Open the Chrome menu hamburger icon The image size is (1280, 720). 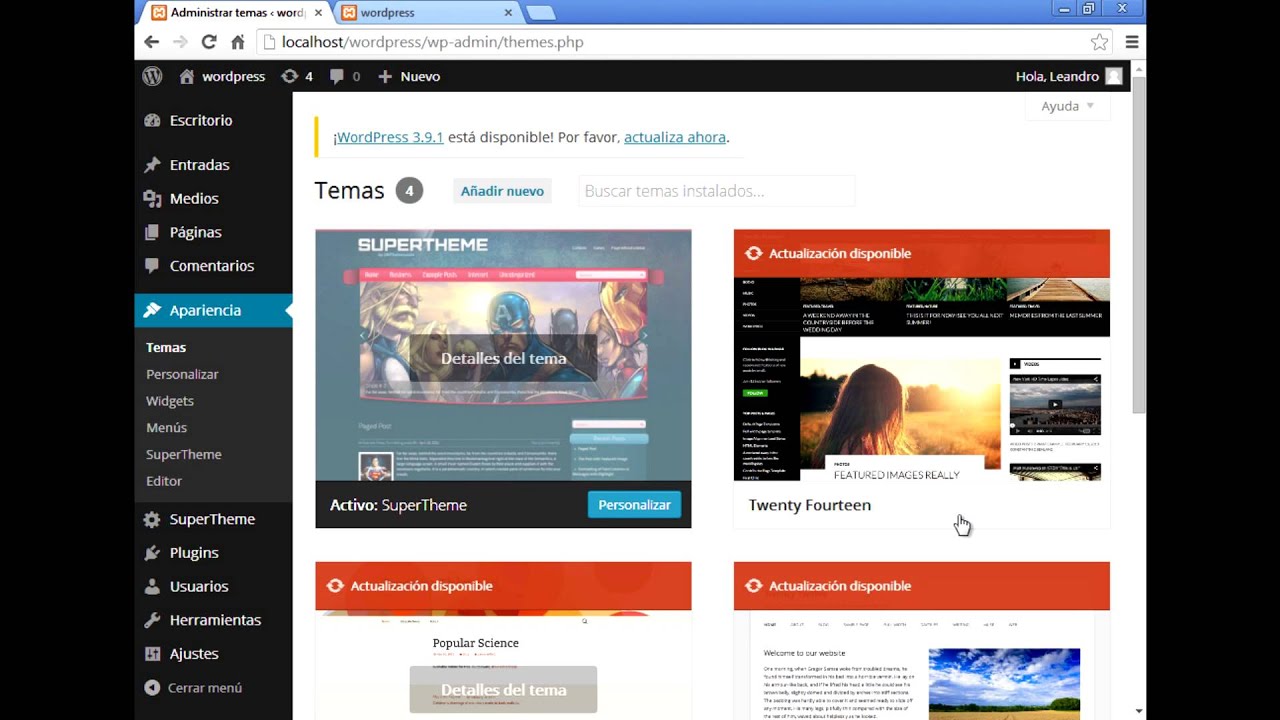1132,42
